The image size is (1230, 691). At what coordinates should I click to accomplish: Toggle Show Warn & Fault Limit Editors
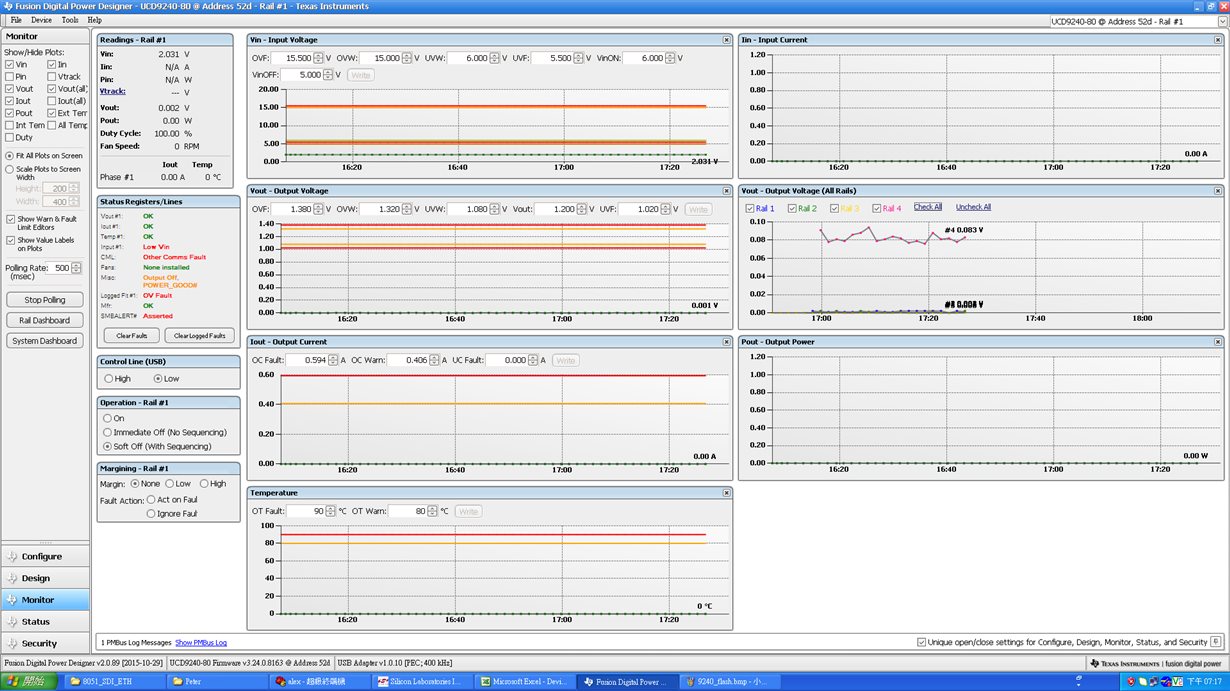click(x=10, y=219)
